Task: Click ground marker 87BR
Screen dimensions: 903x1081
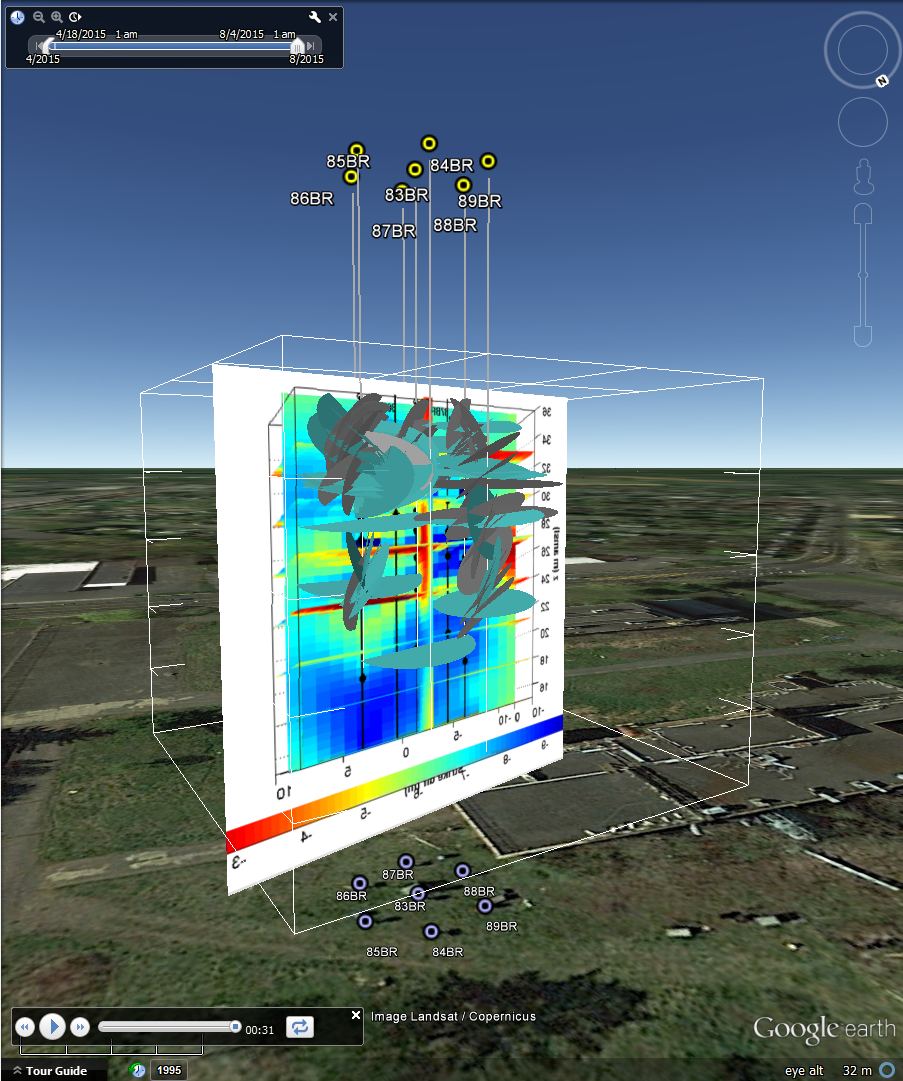Action: [x=406, y=862]
